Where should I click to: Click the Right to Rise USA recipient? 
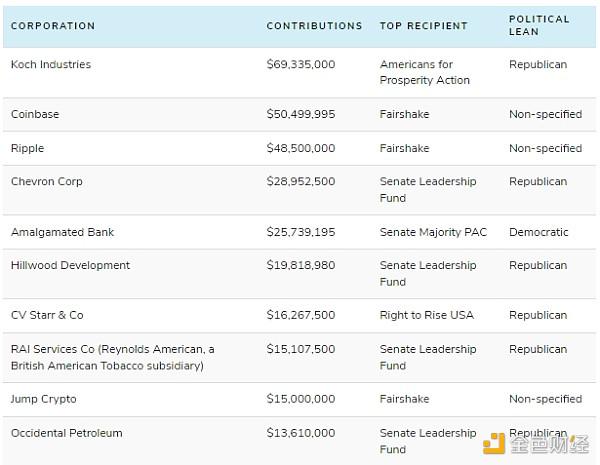(x=427, y=315)
